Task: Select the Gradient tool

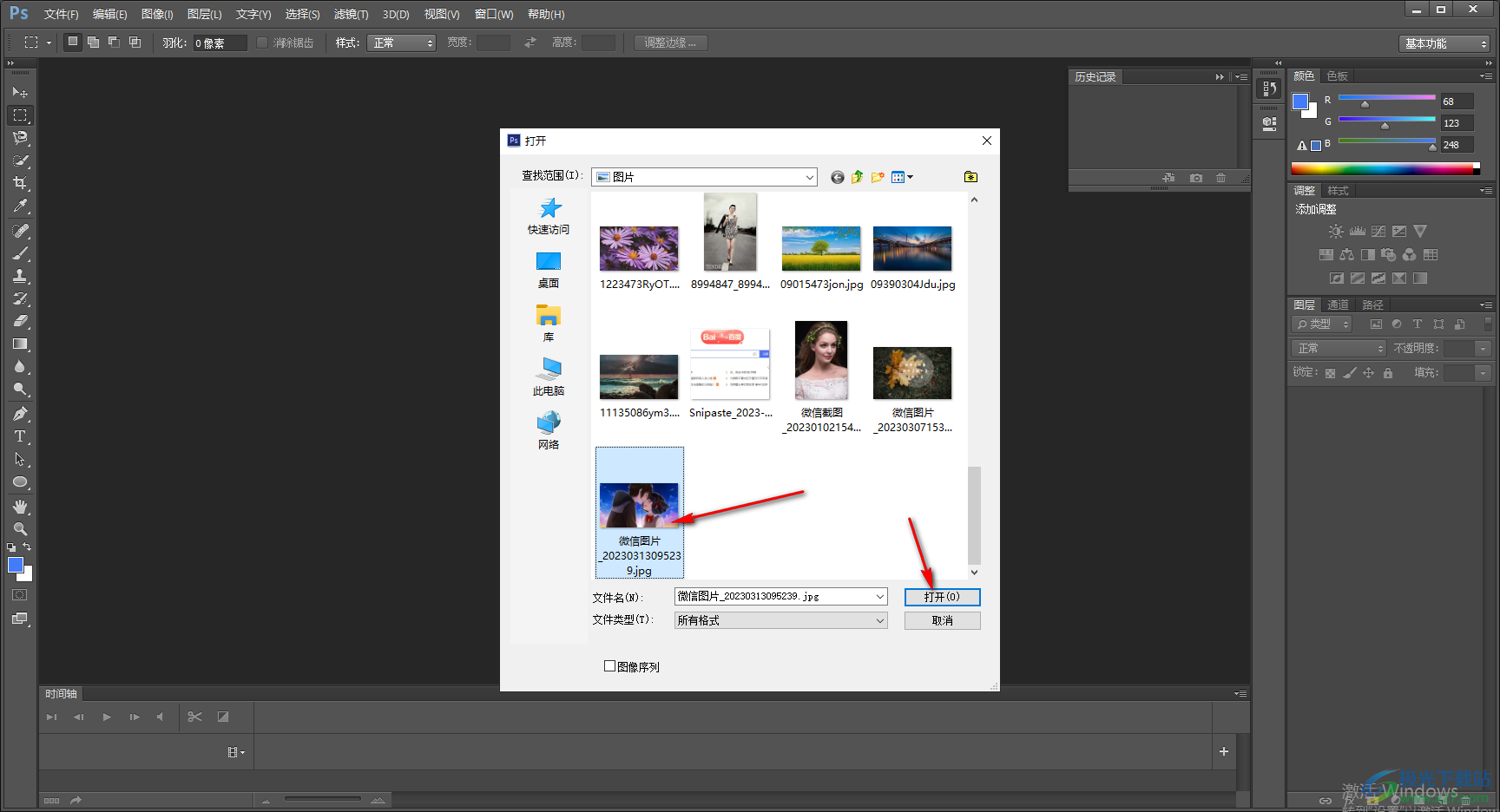Action: (x=20, y=344)
